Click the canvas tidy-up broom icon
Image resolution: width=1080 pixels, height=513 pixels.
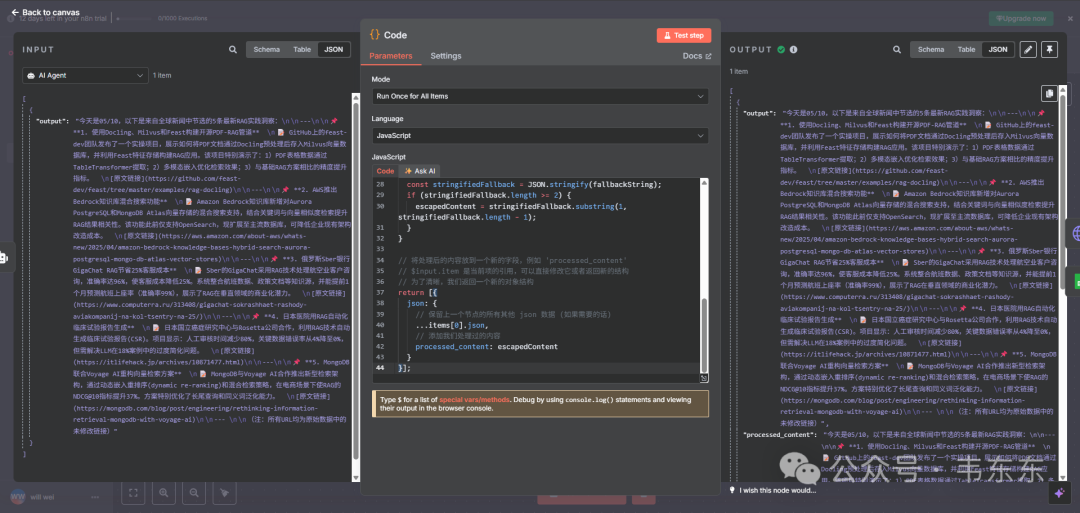point(225,492)
